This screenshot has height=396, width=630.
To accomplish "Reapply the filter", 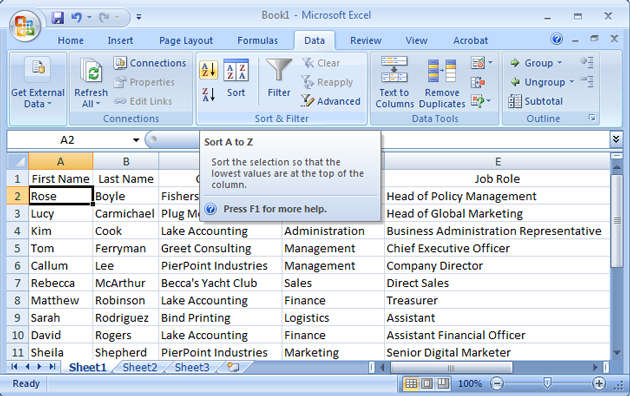I will point(327,82).
